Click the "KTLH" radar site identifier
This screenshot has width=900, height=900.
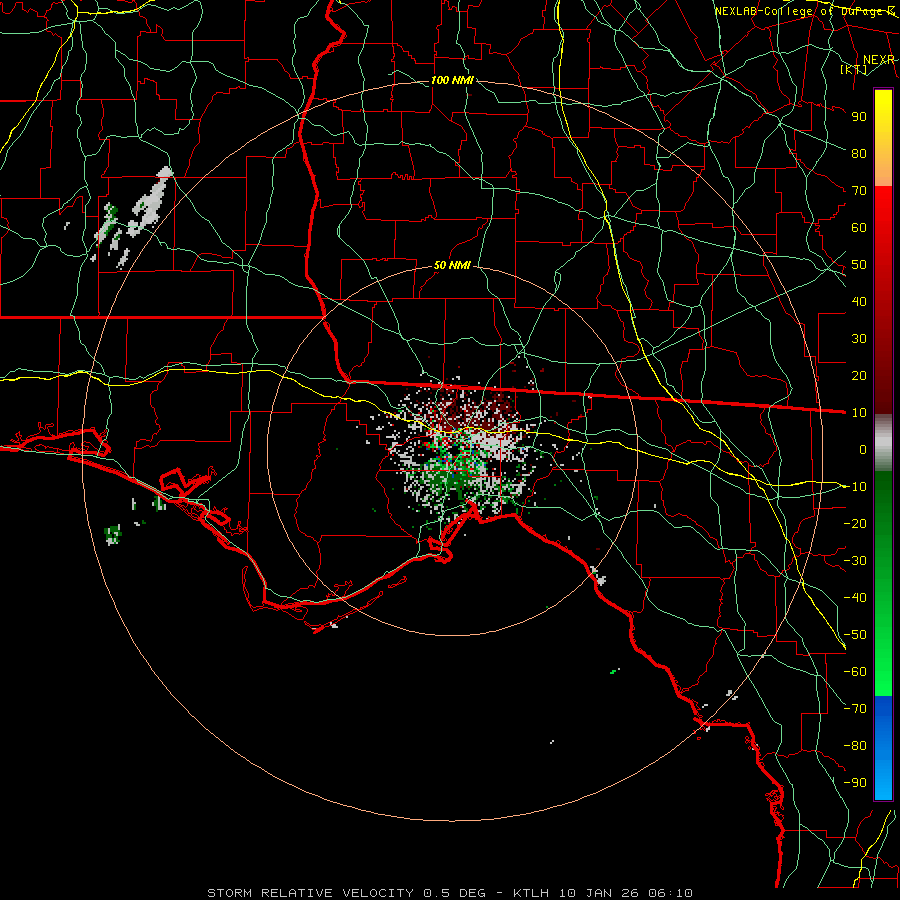531,893
